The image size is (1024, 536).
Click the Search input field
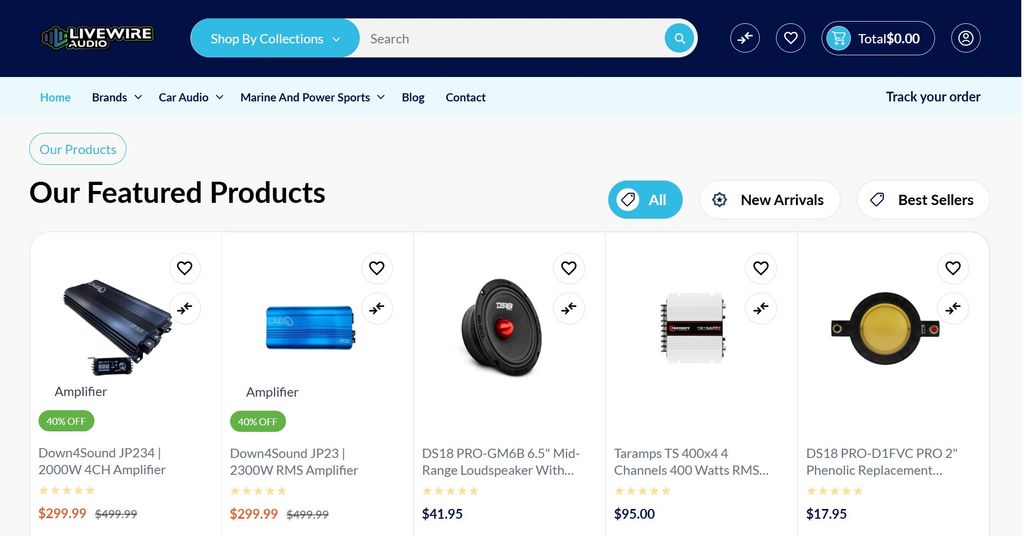click(510, 39)
